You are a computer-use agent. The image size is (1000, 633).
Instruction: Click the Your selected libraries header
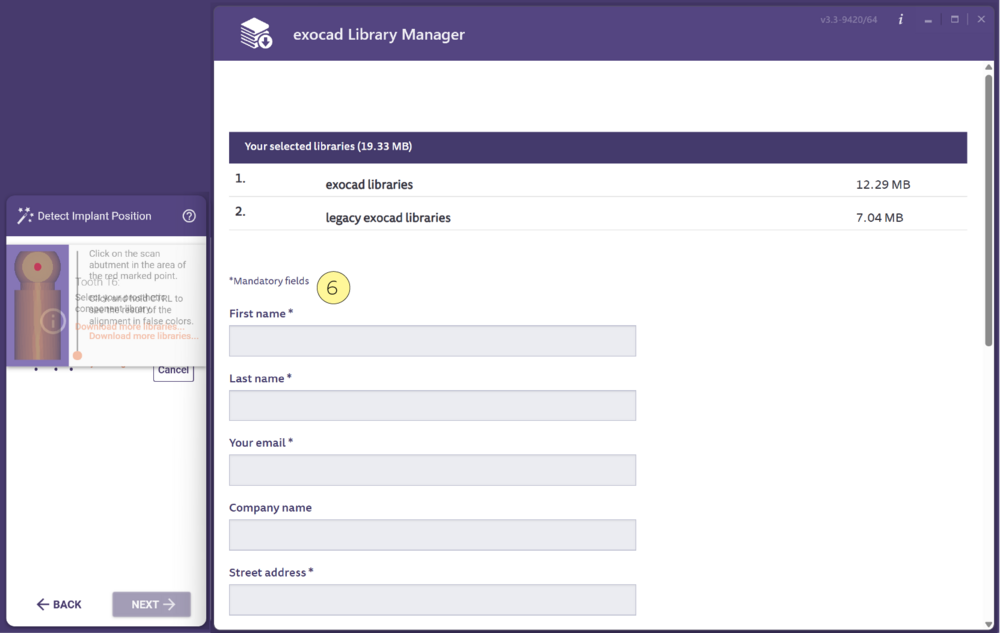tap(598, 147)
